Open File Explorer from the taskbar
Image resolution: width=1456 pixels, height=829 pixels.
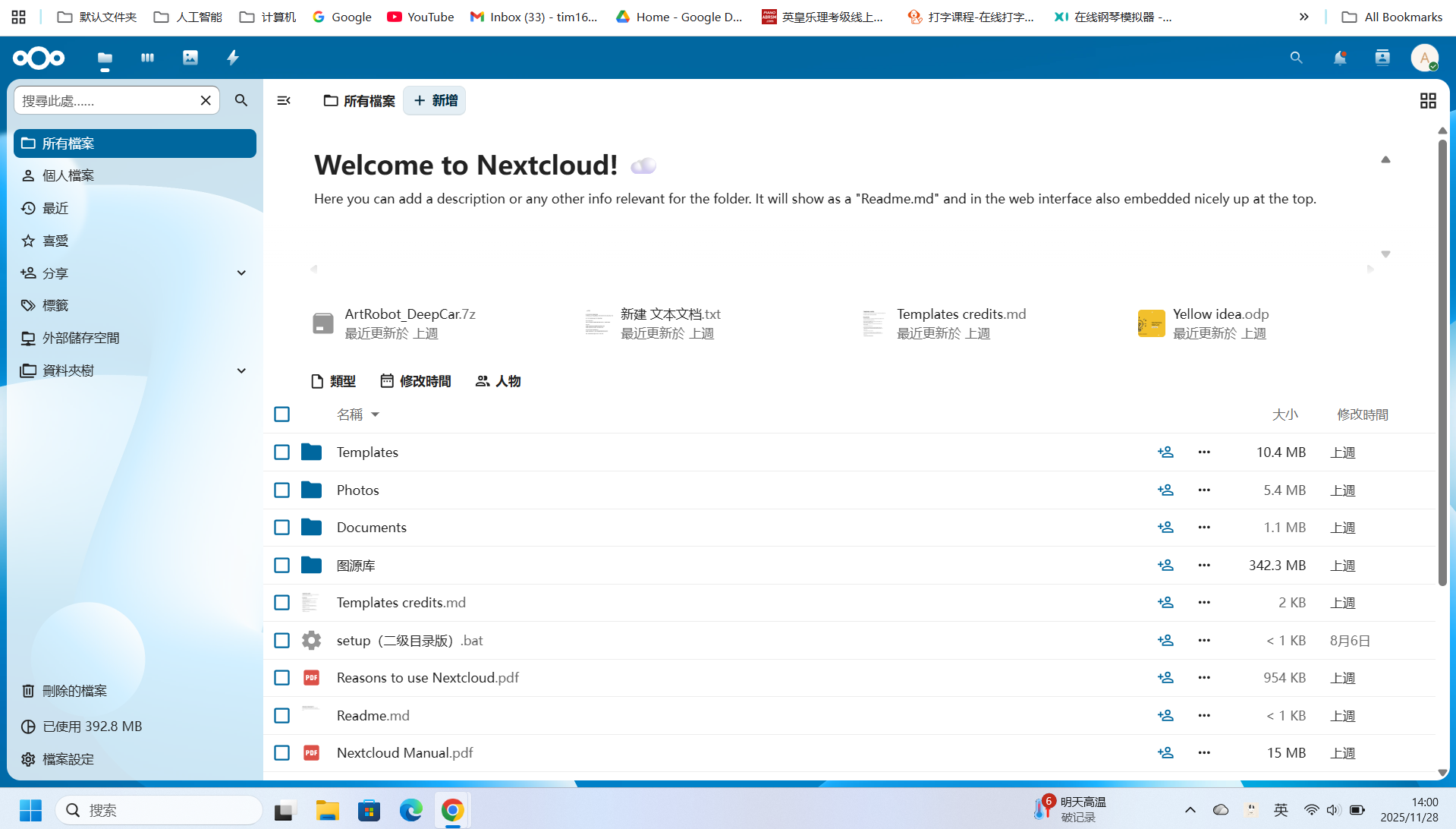coord(327,810)
